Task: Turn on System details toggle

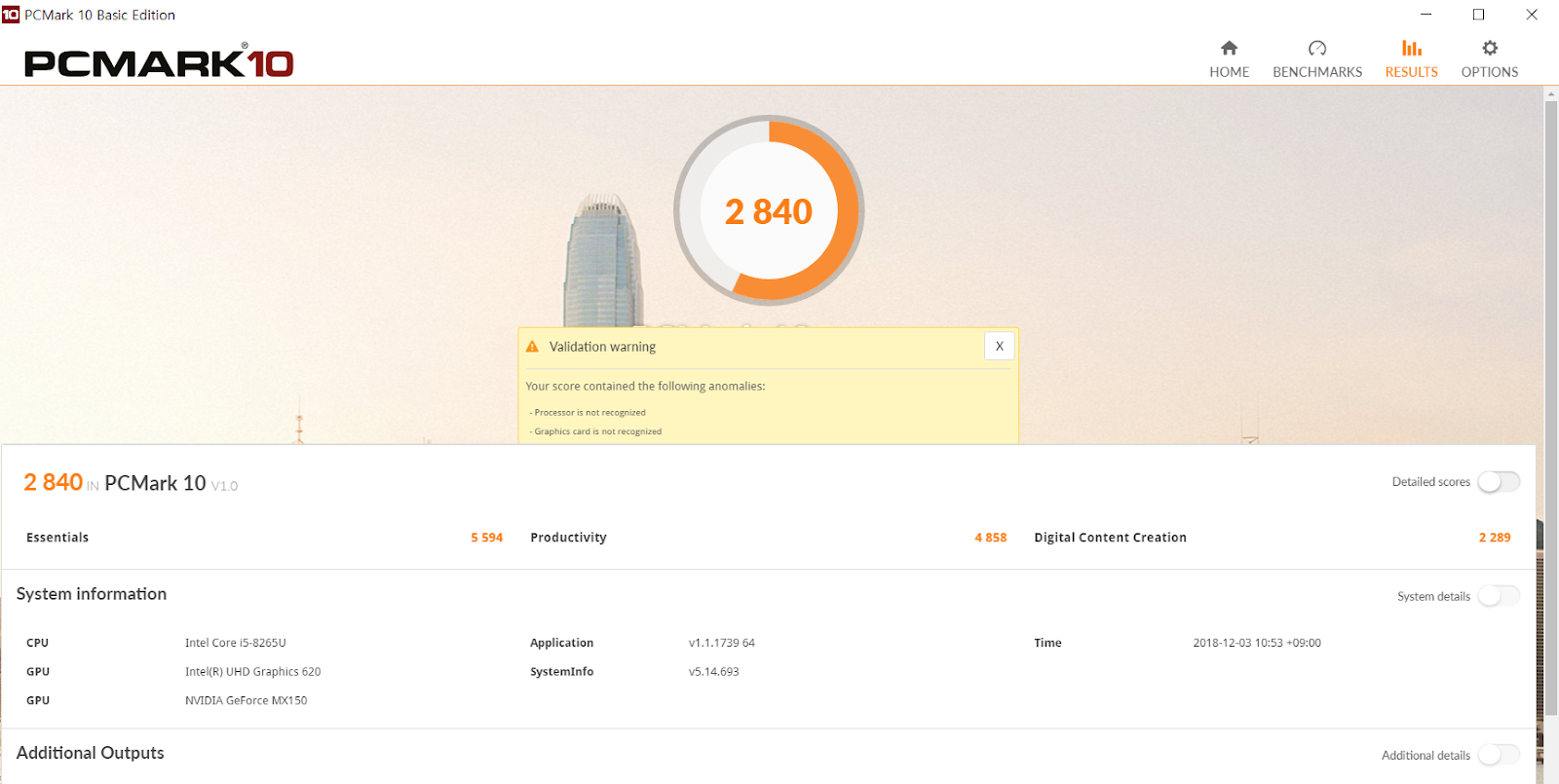Action: coord(1499,596)
